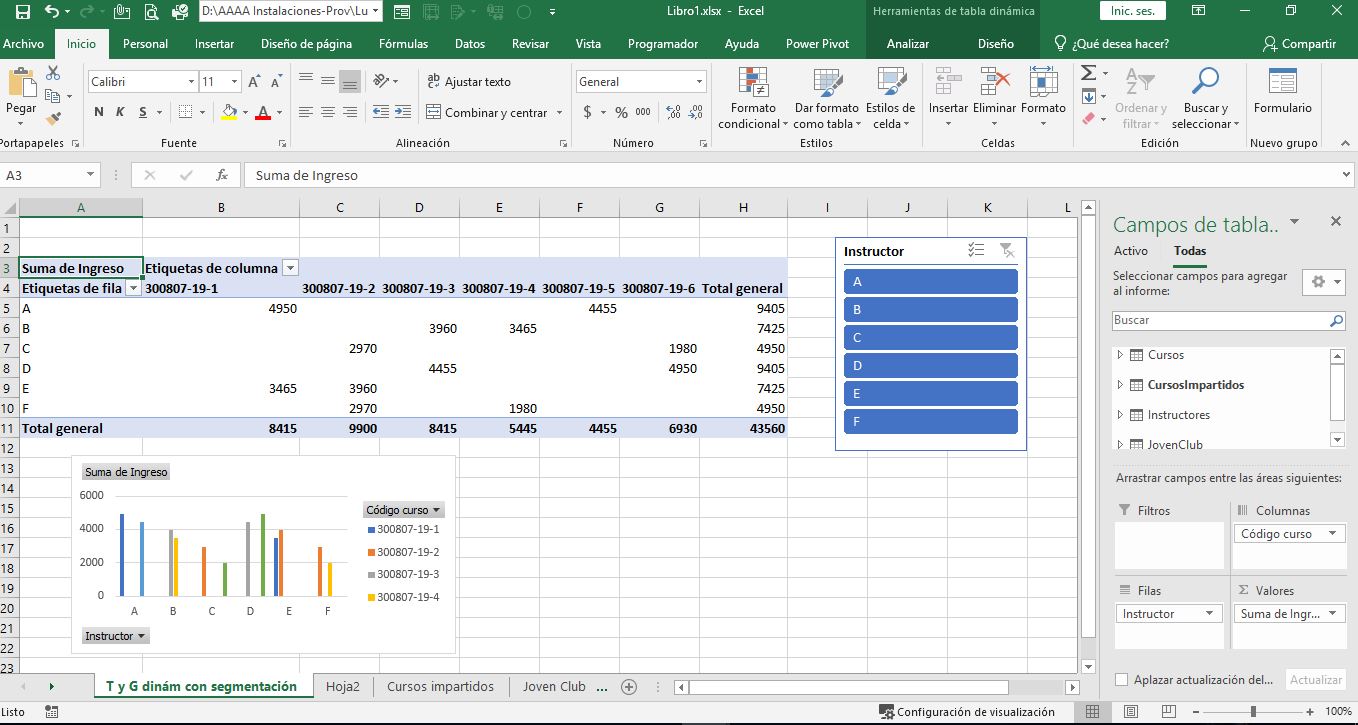
Task: Expand the CursosImpartidos table in field list
Action: click(1119, 385)
